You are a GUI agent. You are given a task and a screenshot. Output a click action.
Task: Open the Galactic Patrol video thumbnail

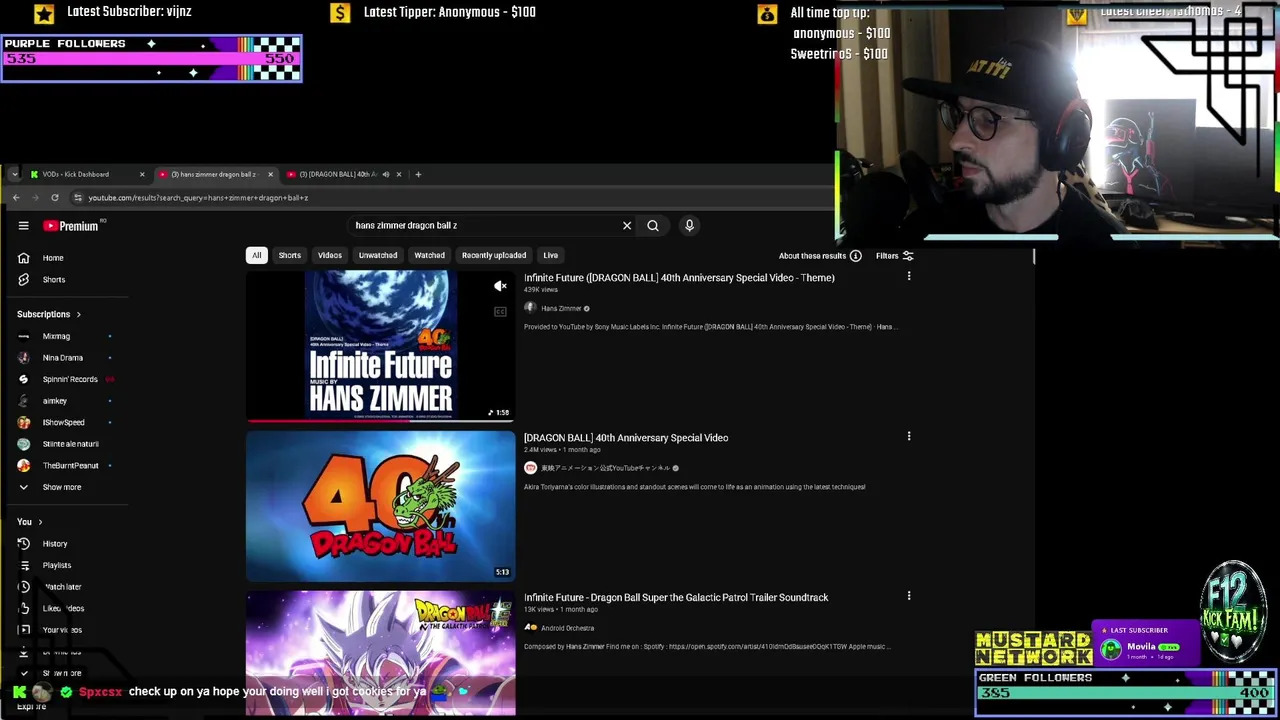[x=381, y=653]
